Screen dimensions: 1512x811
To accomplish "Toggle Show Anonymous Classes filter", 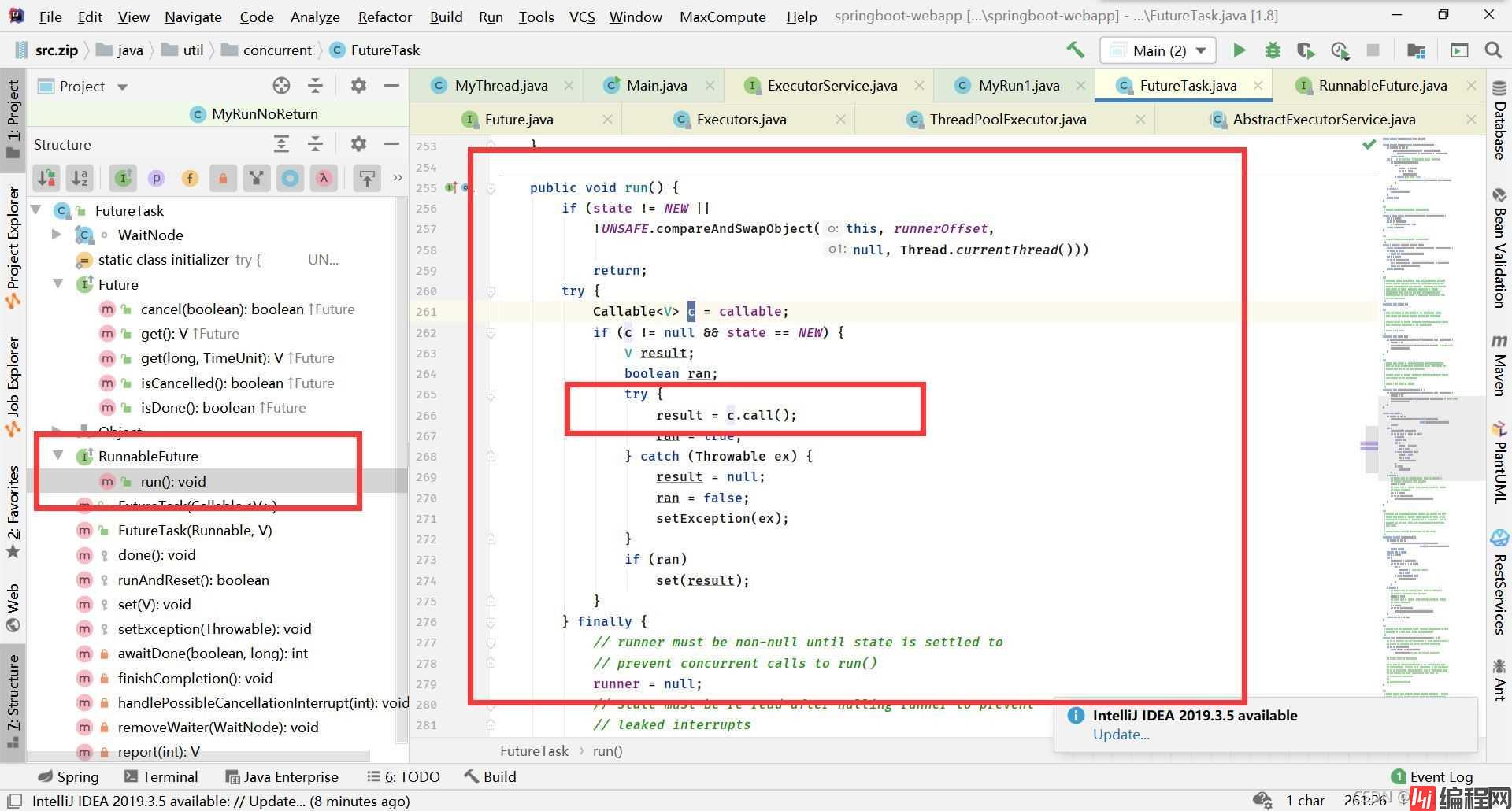I will tap(257, 178).
